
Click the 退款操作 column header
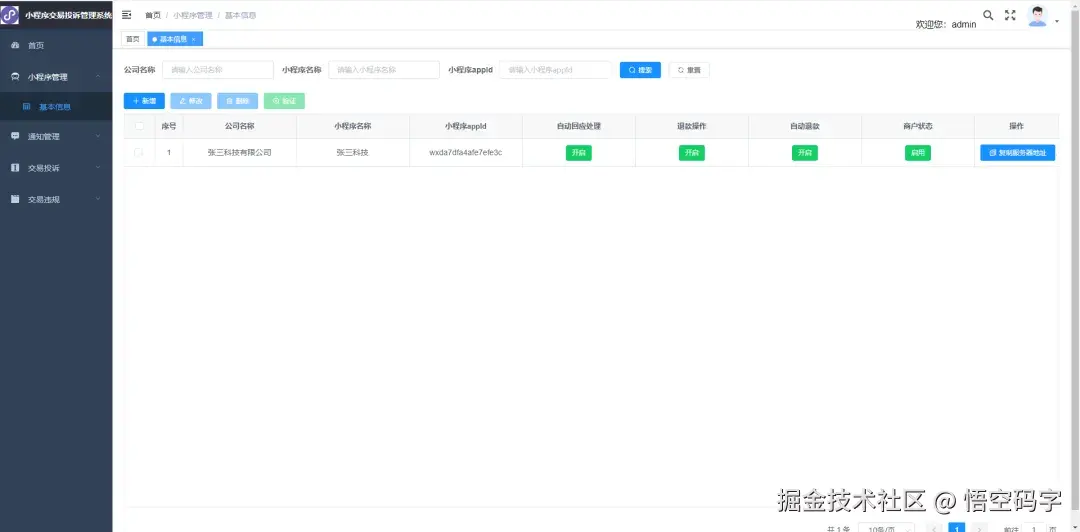click(692, 126)
